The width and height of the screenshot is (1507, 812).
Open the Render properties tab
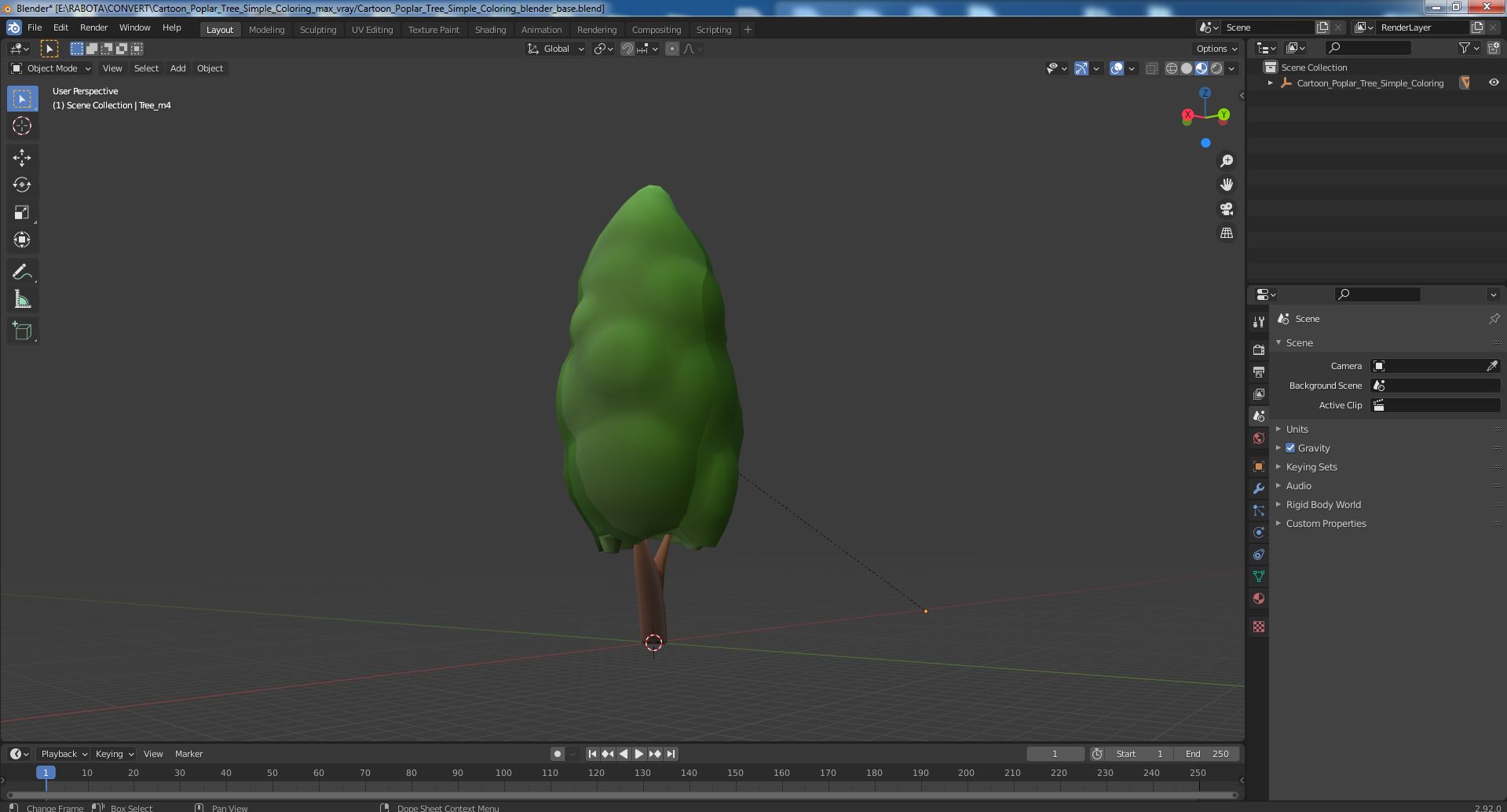click(1259, 349)
